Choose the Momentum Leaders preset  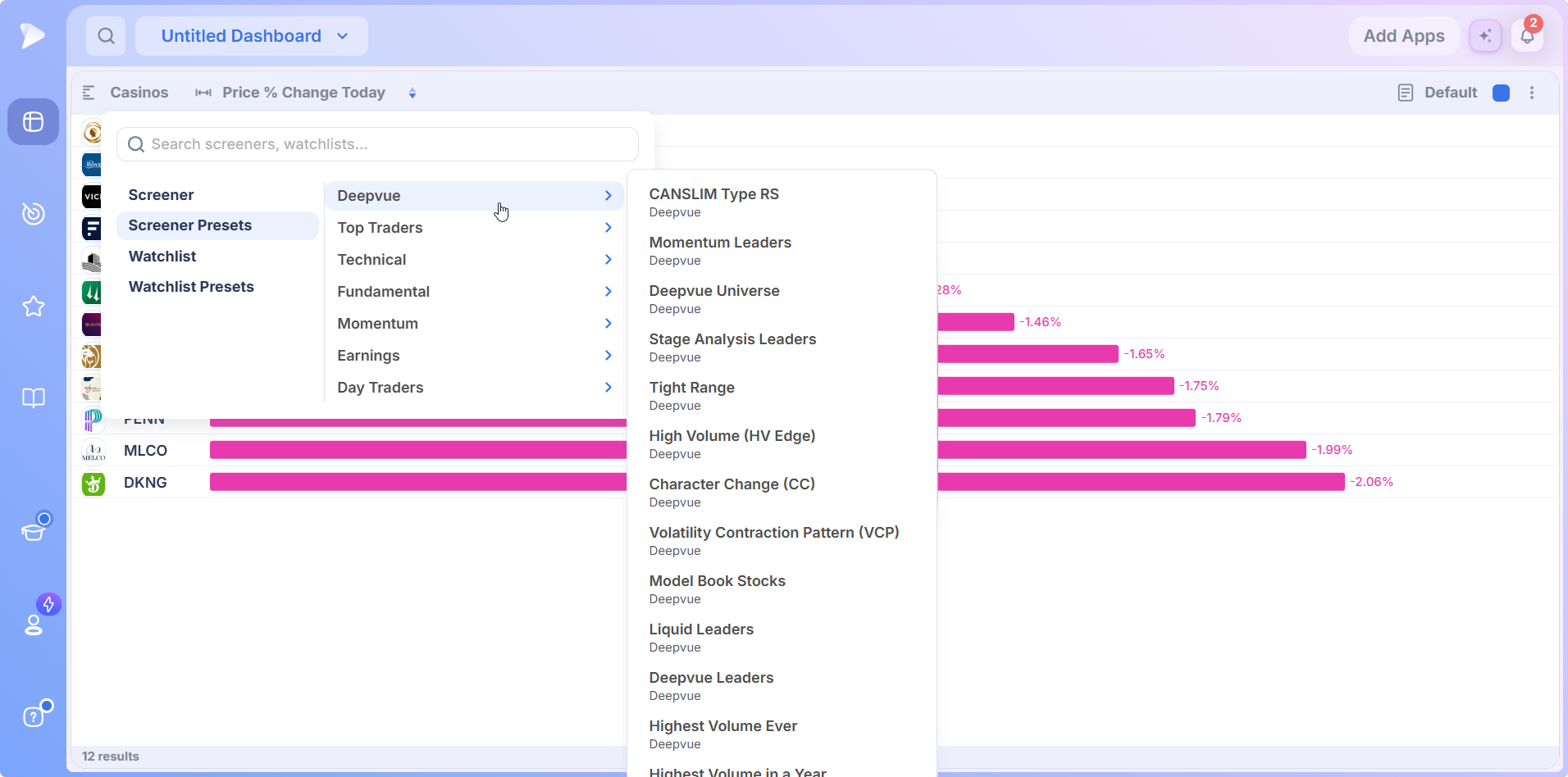click(x=782, y=251)
